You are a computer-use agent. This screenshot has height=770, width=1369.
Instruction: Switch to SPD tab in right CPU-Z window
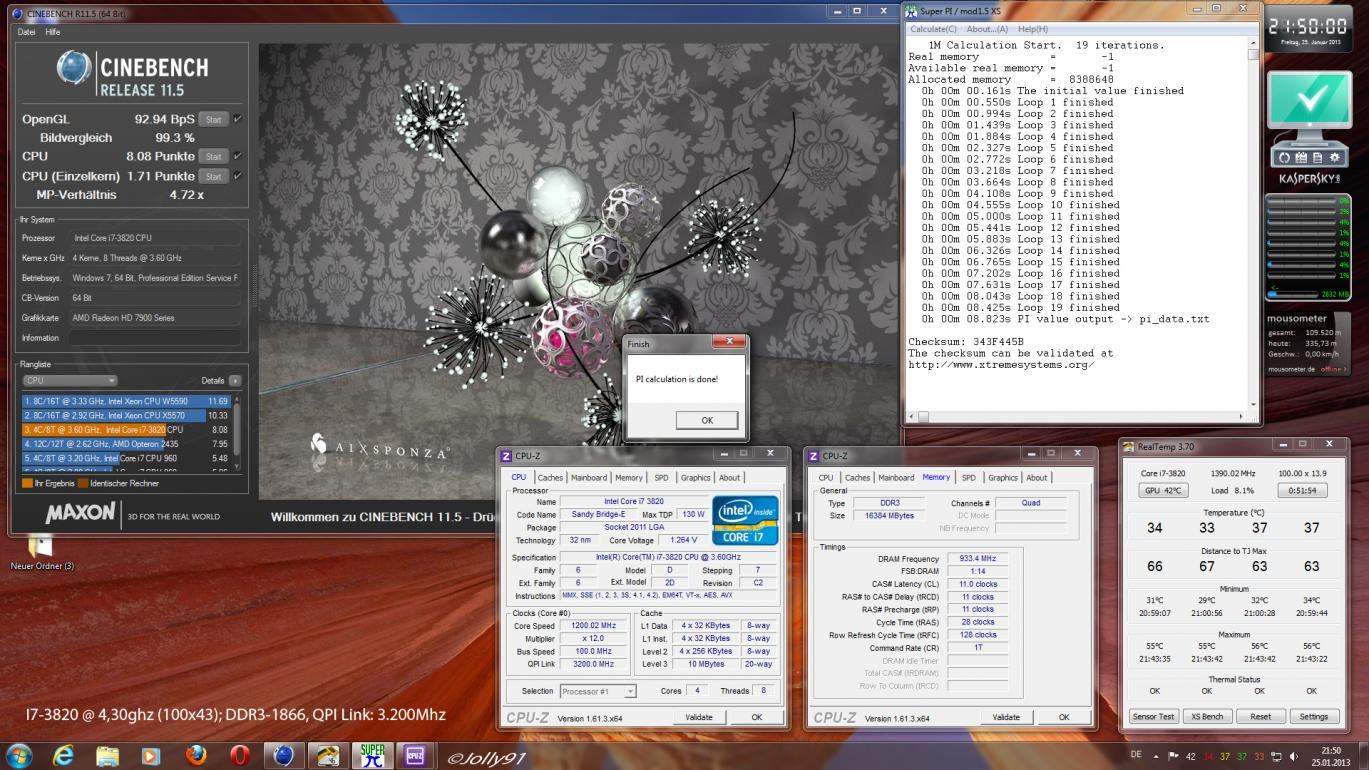pos(968,477)
